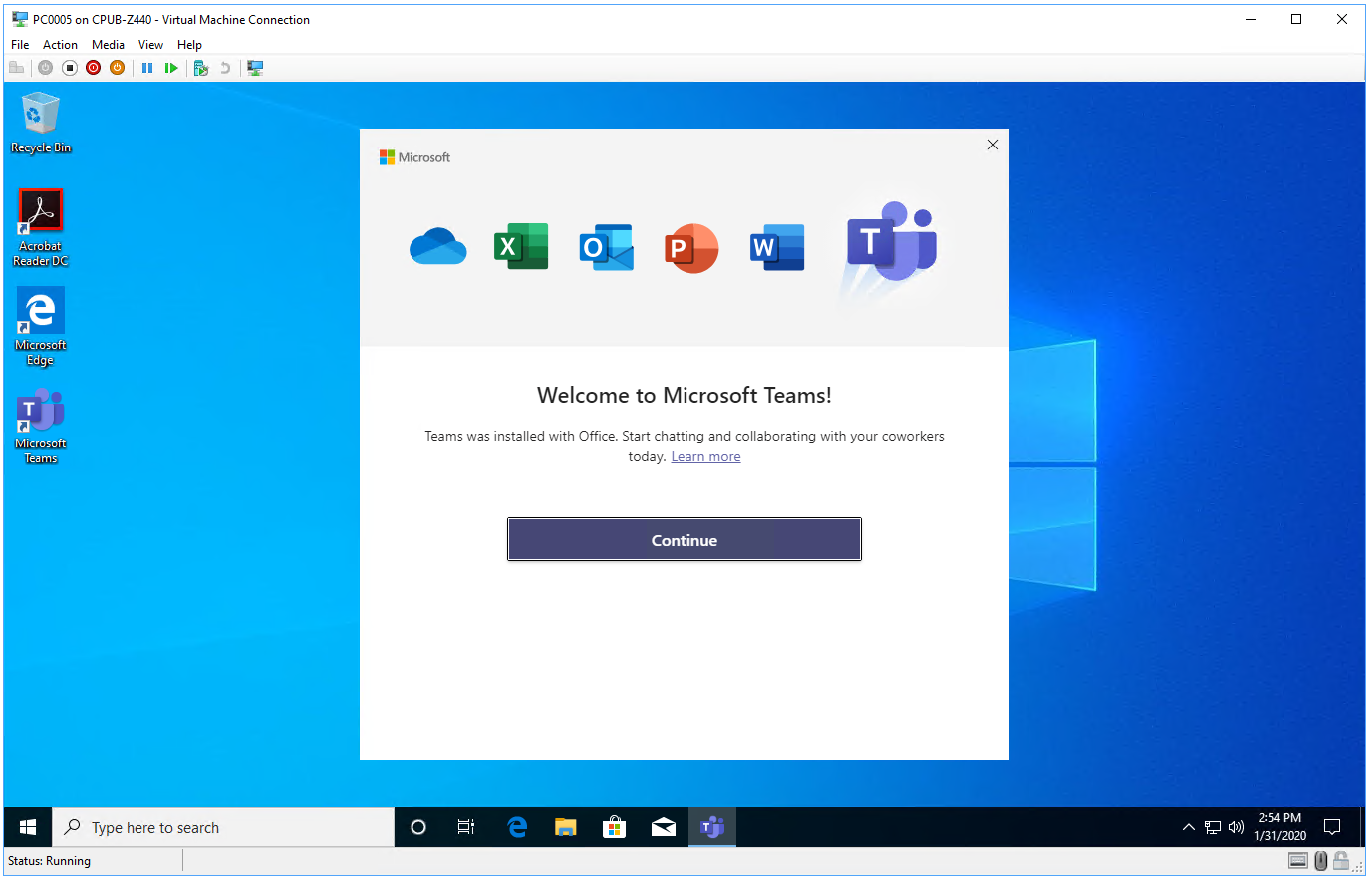1372x883 pixels.
Task: Open the Action menu
Action: point(60,44)
